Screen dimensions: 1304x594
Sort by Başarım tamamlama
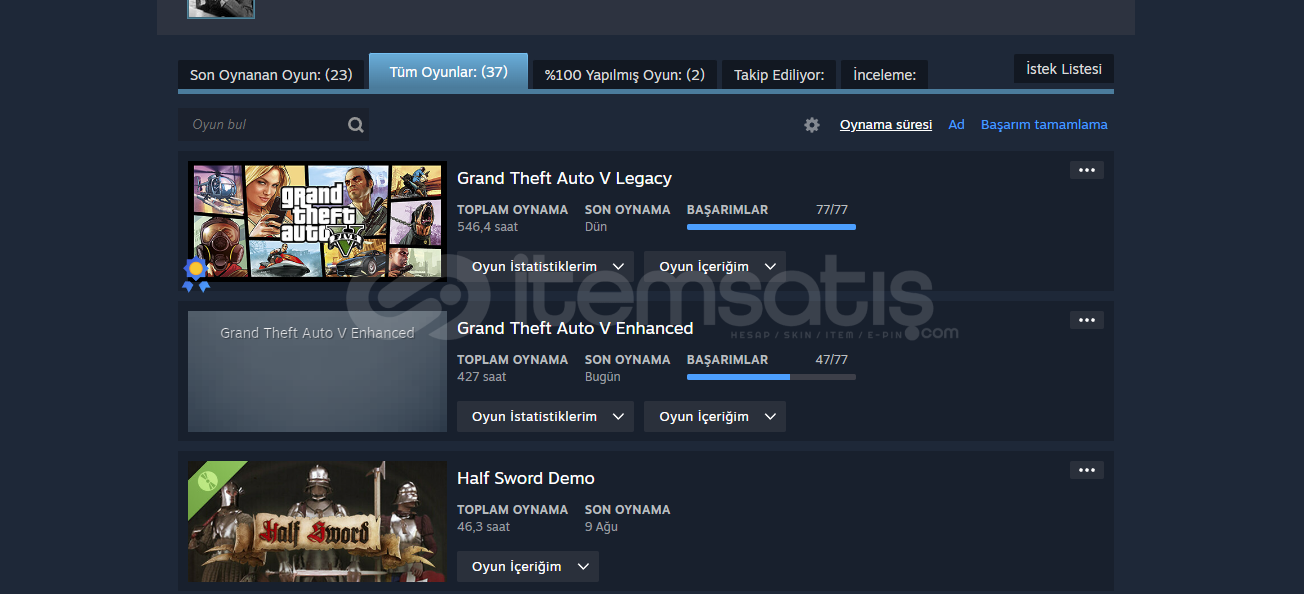(x=1044, y=125)
